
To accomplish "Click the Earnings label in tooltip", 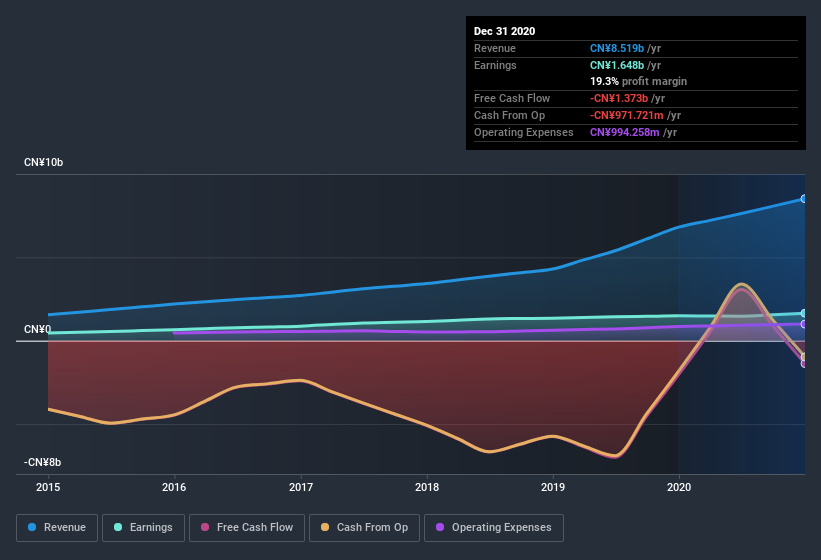I will coord(495,65).
